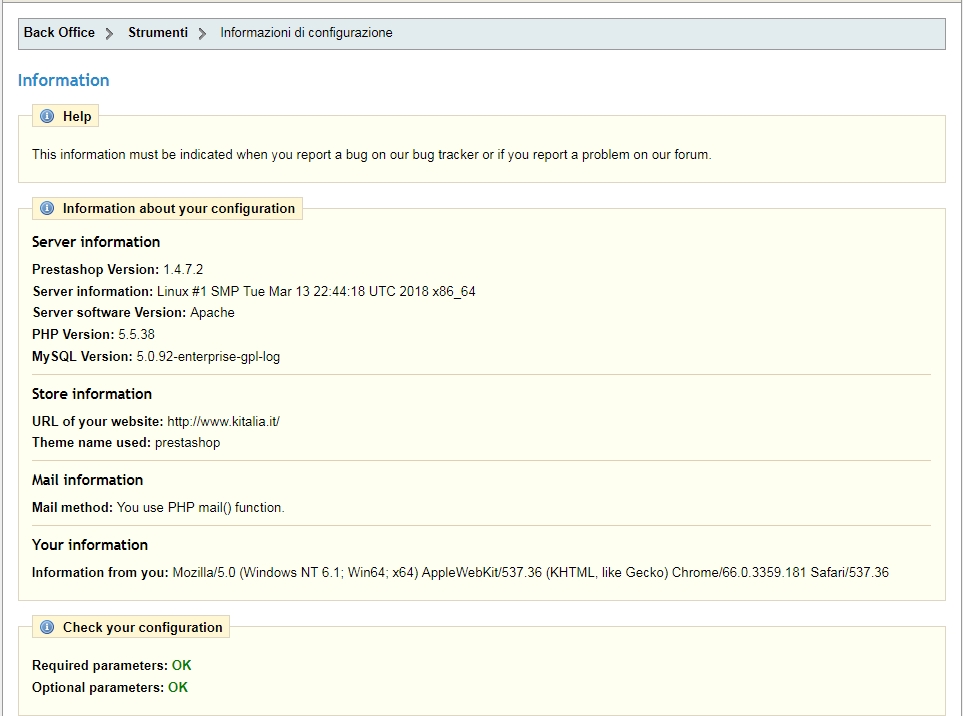The image size is (963, 716).
Task: Select MySQL version 5.0.92-enterprise-gpl-log
Action: (208, 357)
